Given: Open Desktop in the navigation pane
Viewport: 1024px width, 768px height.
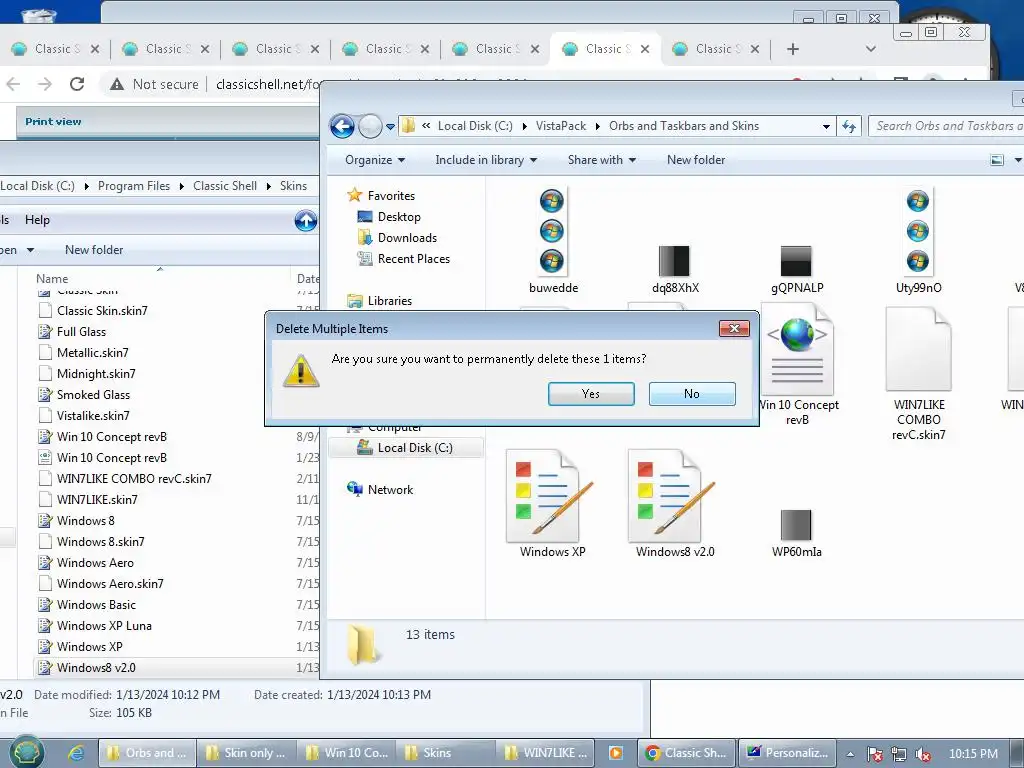Looking at the screenshot, I should [x=398, y=217].
